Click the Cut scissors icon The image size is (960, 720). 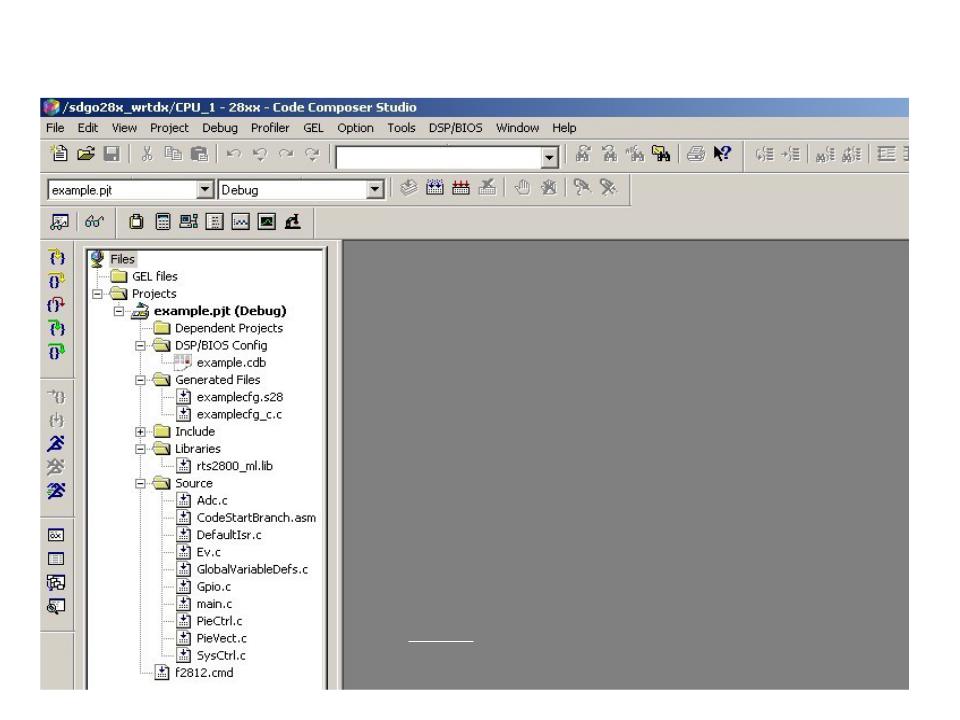pos(146,153)
